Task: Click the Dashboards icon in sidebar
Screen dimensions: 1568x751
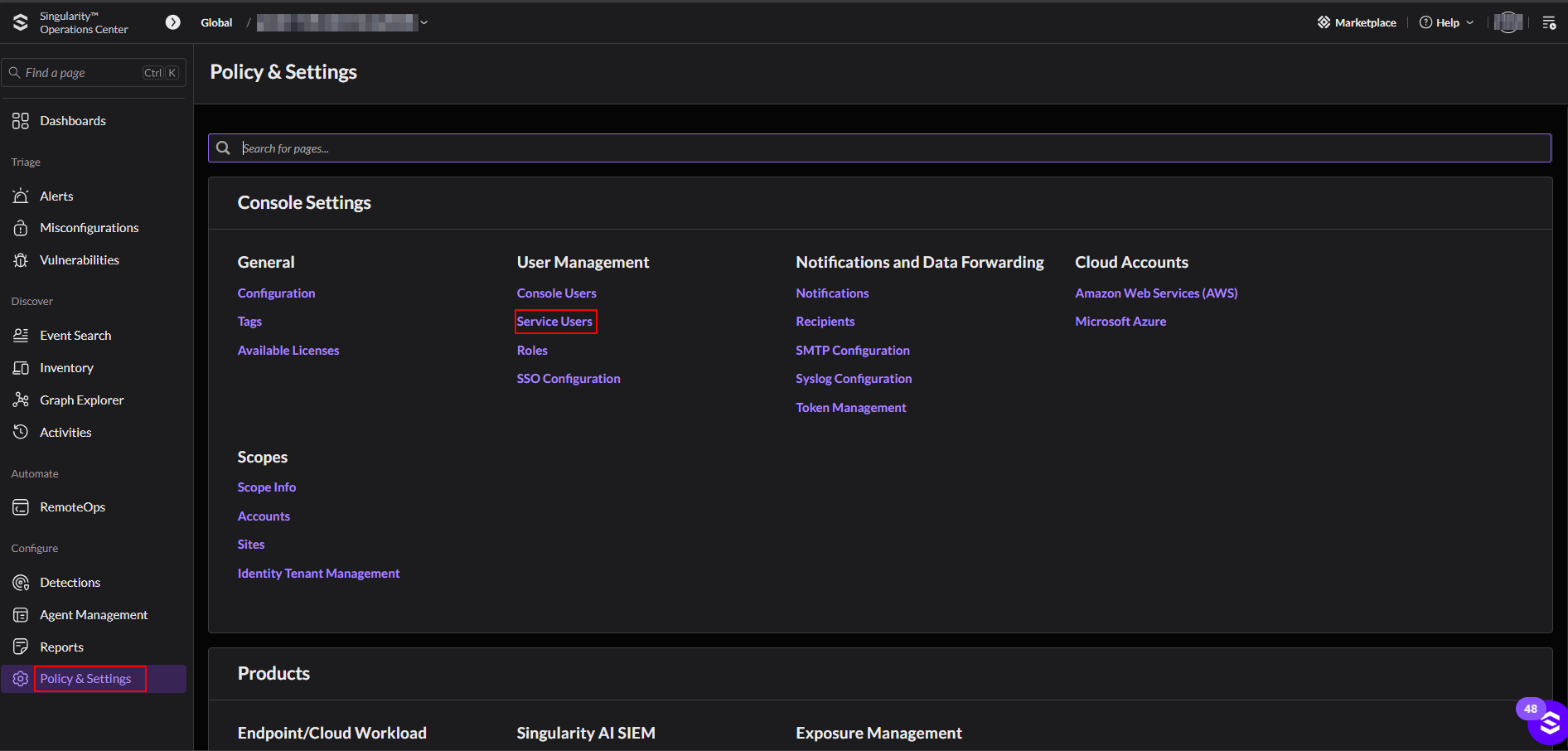Action: point(21,121)
